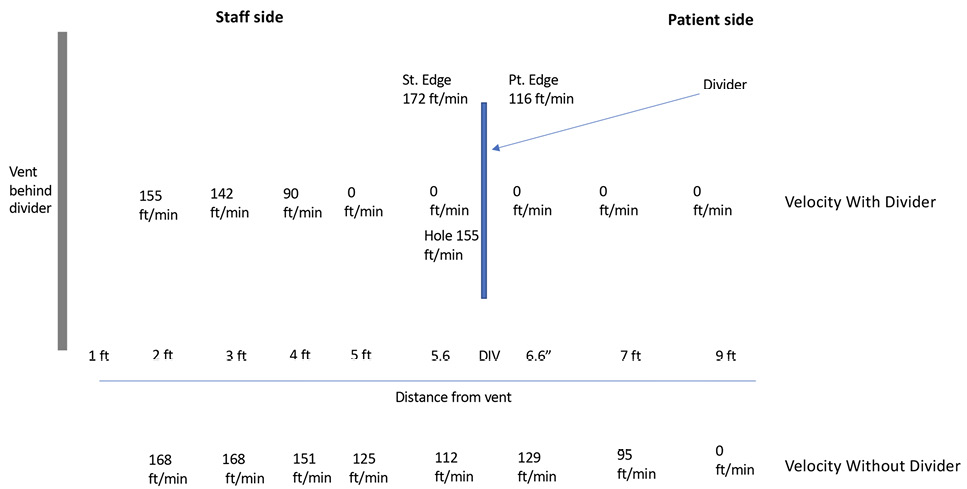Click the "Divider" text label
The width and height of the screenshot is (967, 489).
pyautogui.click(x=726, y=86)
